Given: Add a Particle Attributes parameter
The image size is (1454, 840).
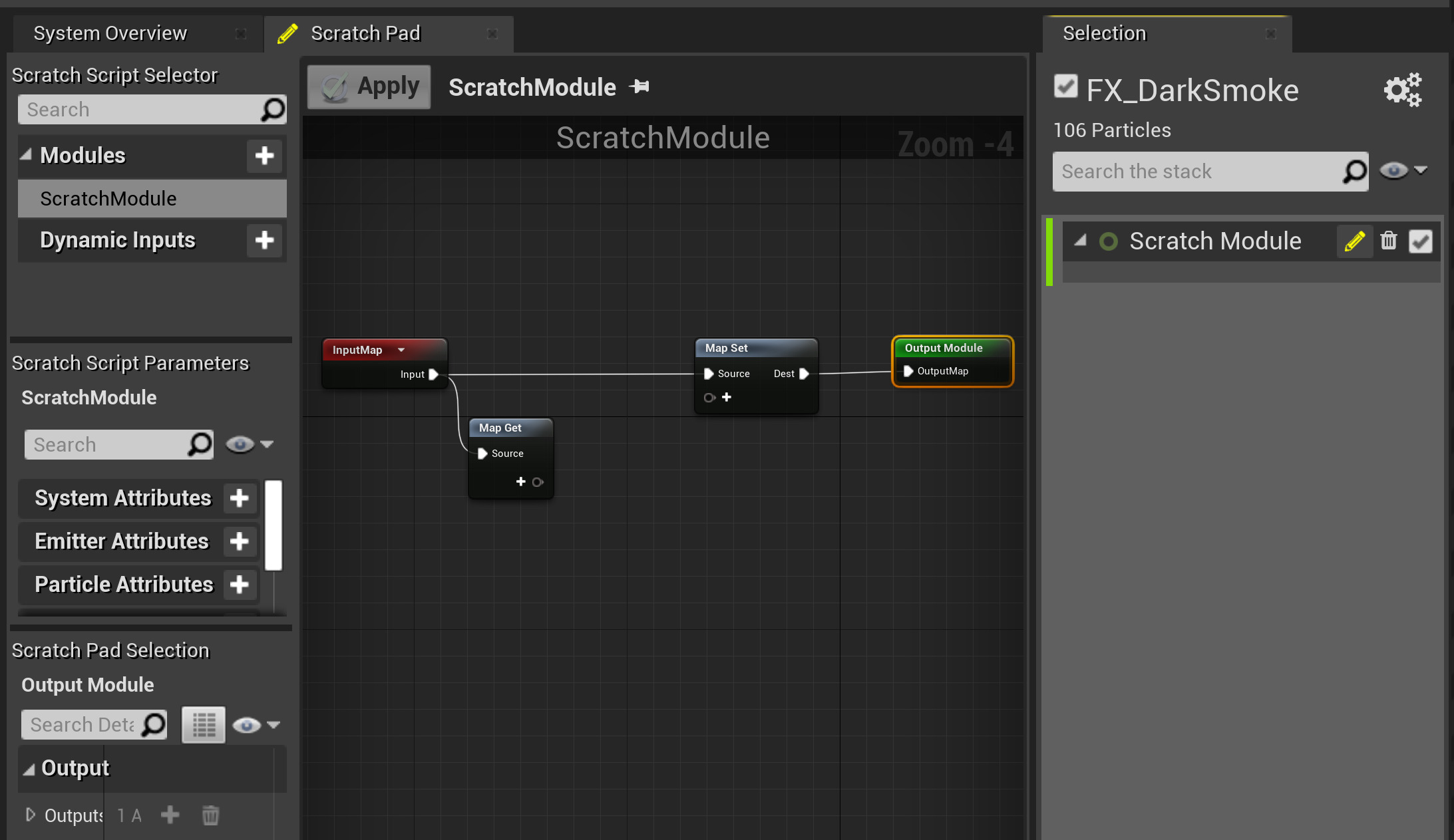Looking at the screenshot, I should 239,585.
